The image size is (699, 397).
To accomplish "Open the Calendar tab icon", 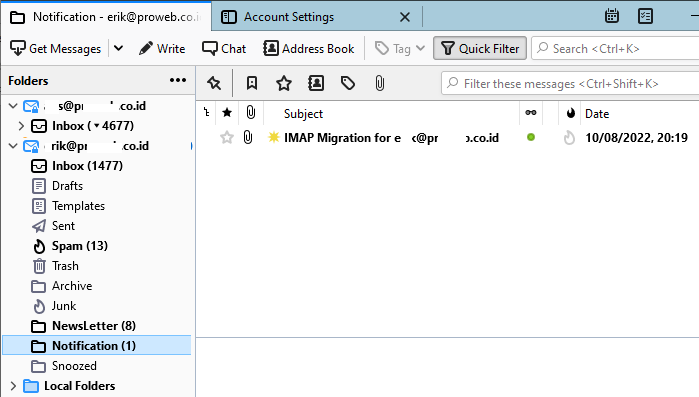I will (x=612, y=16).
